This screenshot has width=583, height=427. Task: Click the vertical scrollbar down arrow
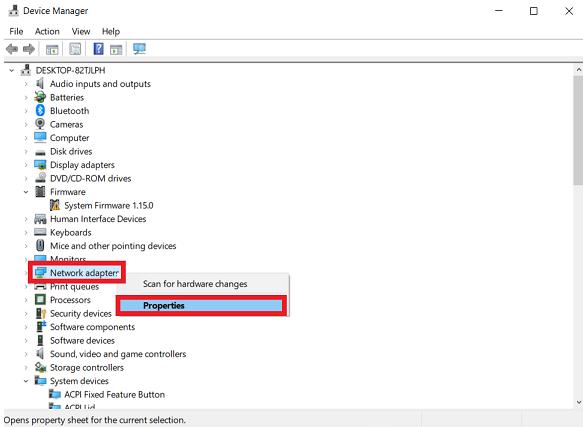579,402
